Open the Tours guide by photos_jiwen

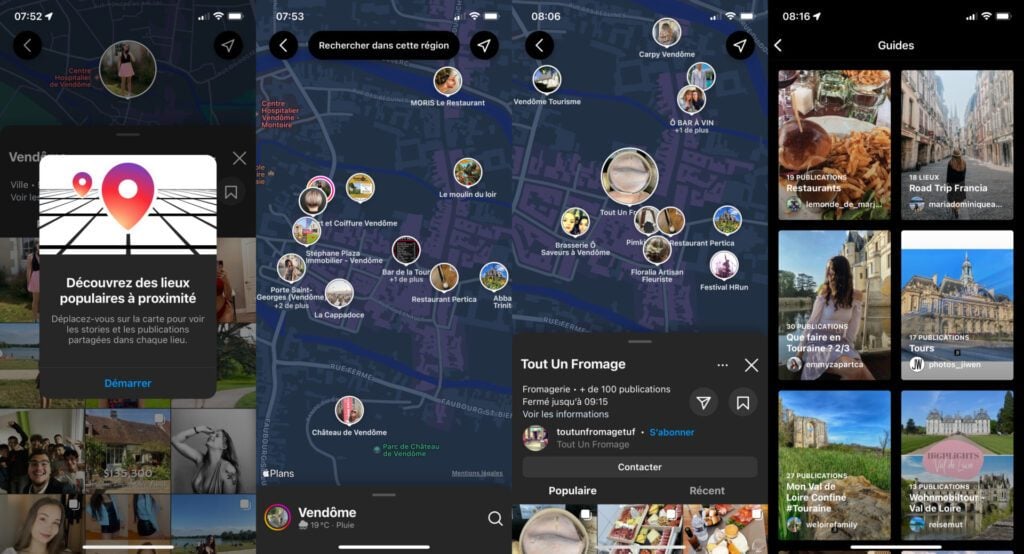957,305
